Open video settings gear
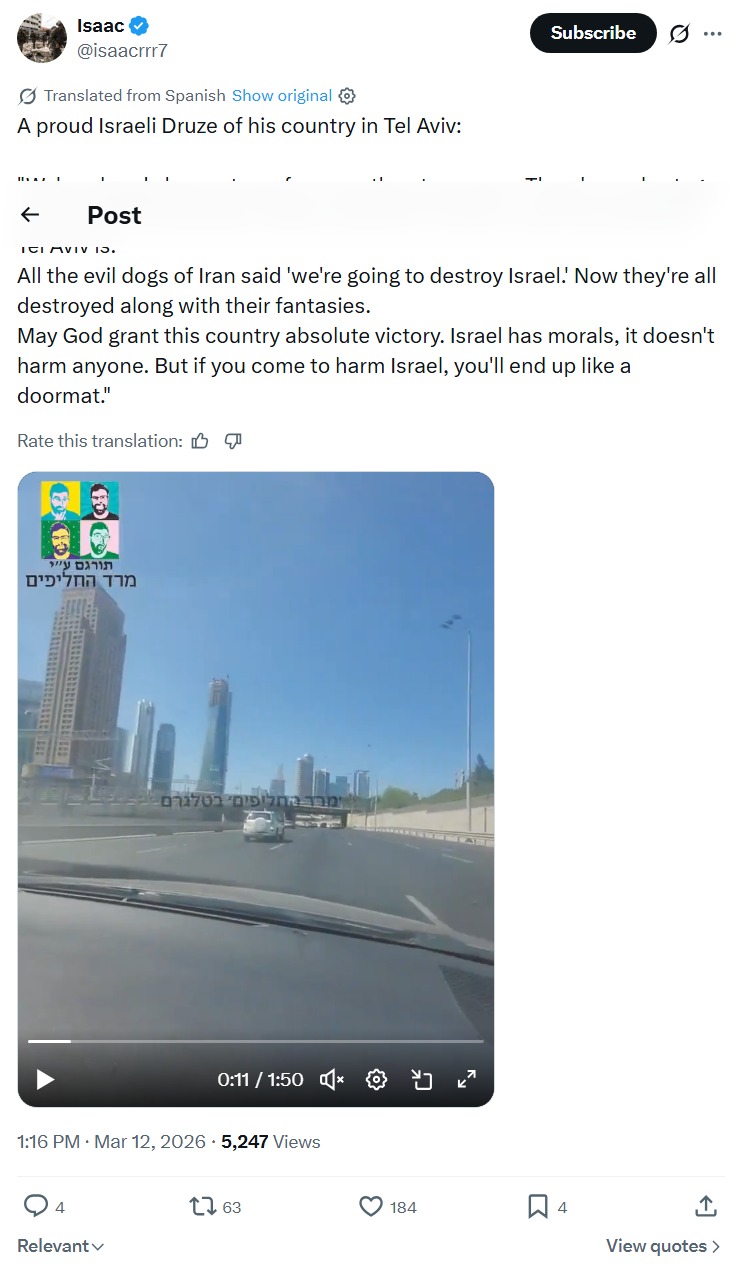Viewport: 744px width, 1266px height. (x=376, y=1079)
